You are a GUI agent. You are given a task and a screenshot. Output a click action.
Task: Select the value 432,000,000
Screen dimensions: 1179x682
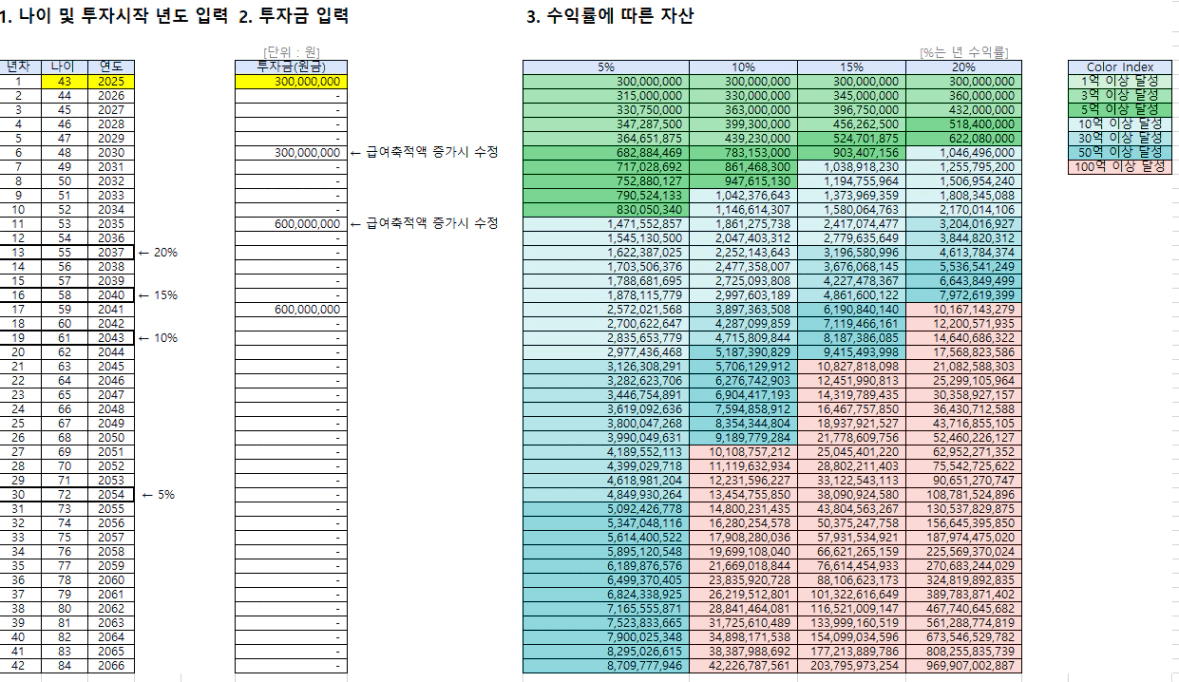(x=963, y=110)
